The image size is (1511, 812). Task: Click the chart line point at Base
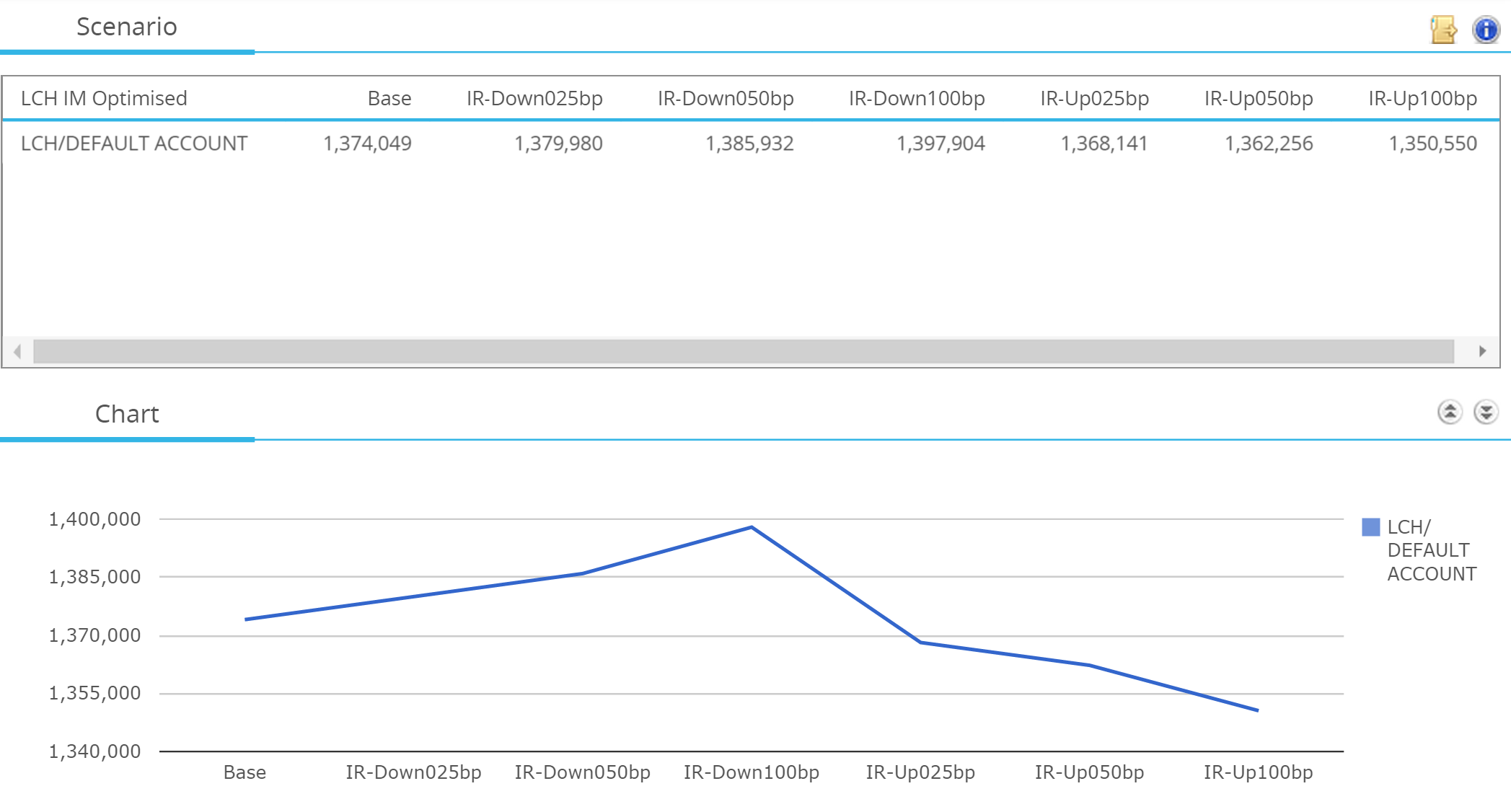click(246, 619)
